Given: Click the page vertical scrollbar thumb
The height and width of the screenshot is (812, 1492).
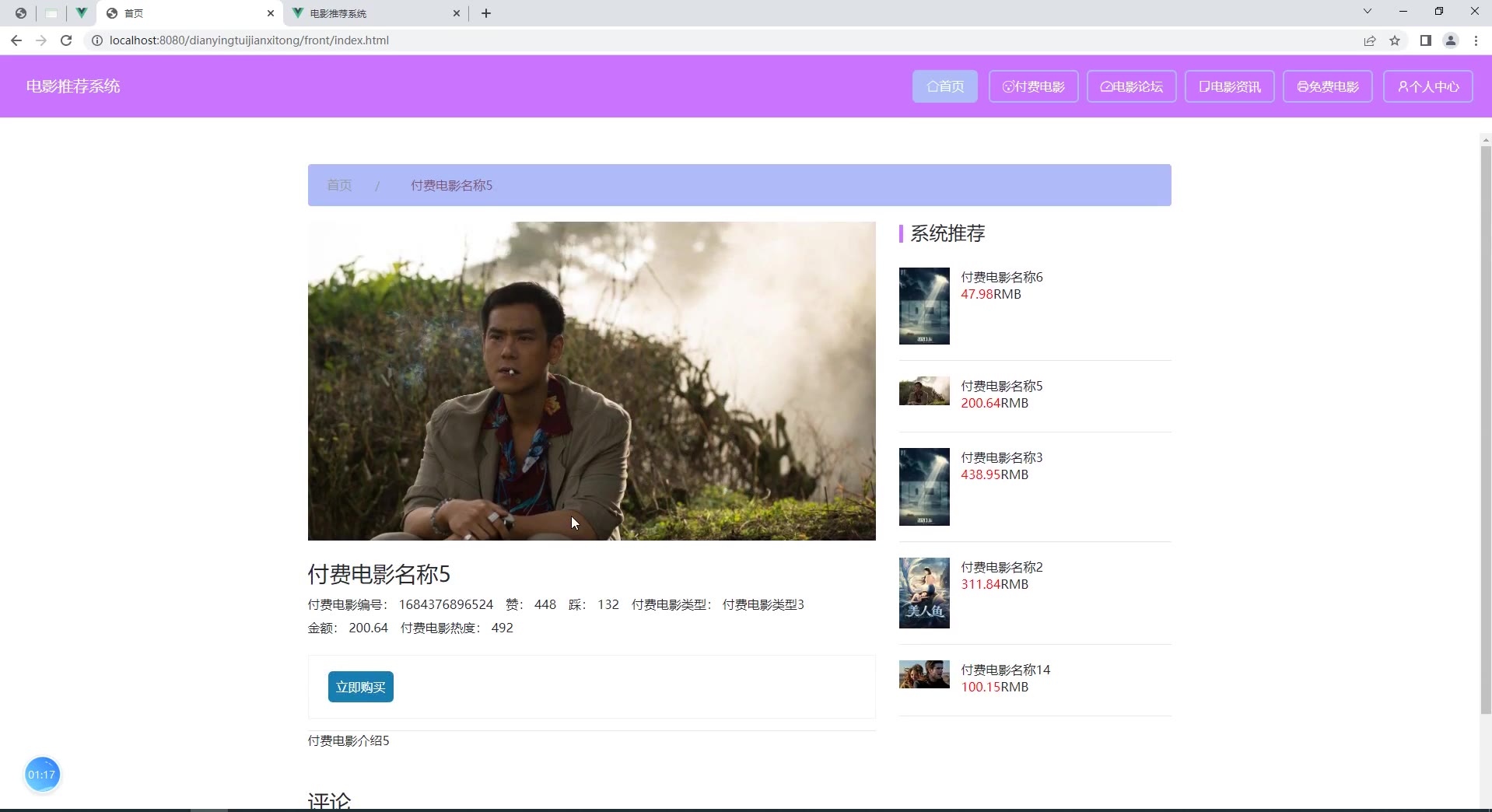Looking at the screenshot, I should click(1486, 430).
